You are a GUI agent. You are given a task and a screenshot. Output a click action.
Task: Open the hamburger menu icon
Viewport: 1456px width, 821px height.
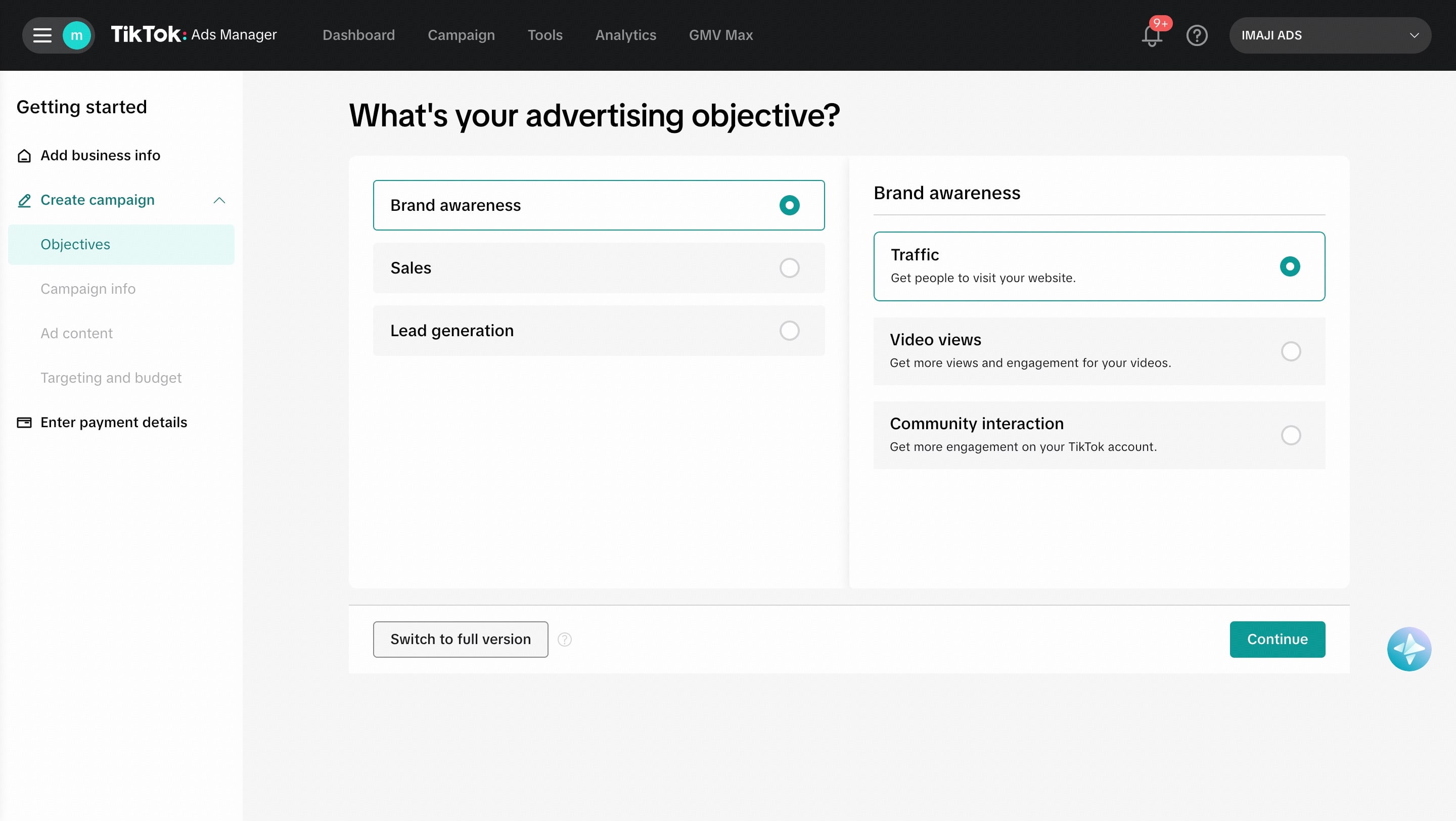click(x=42, y=35)
